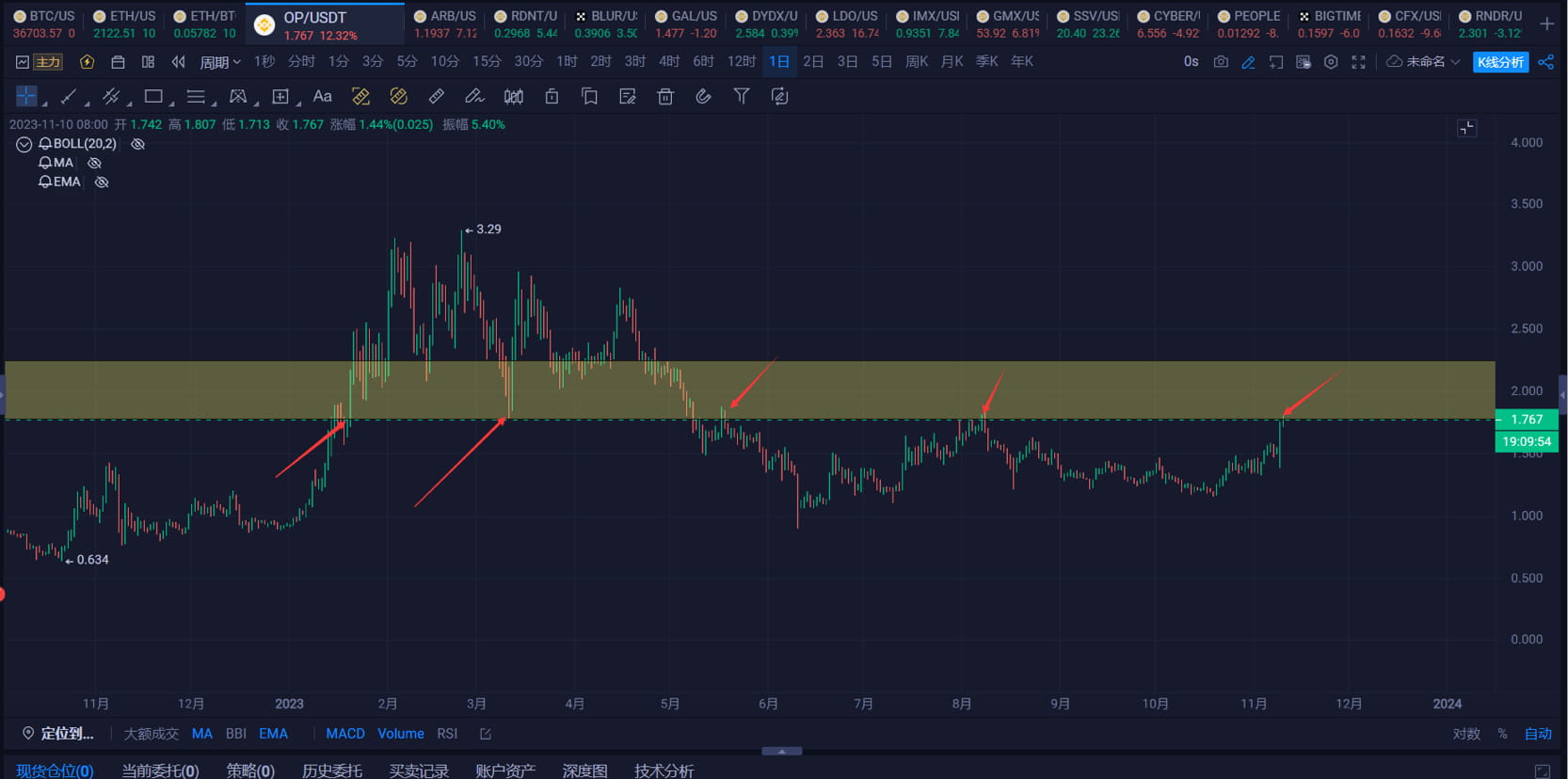Toggle MACD sub-indicator
1568x779 pixels.
pos(345,734)
